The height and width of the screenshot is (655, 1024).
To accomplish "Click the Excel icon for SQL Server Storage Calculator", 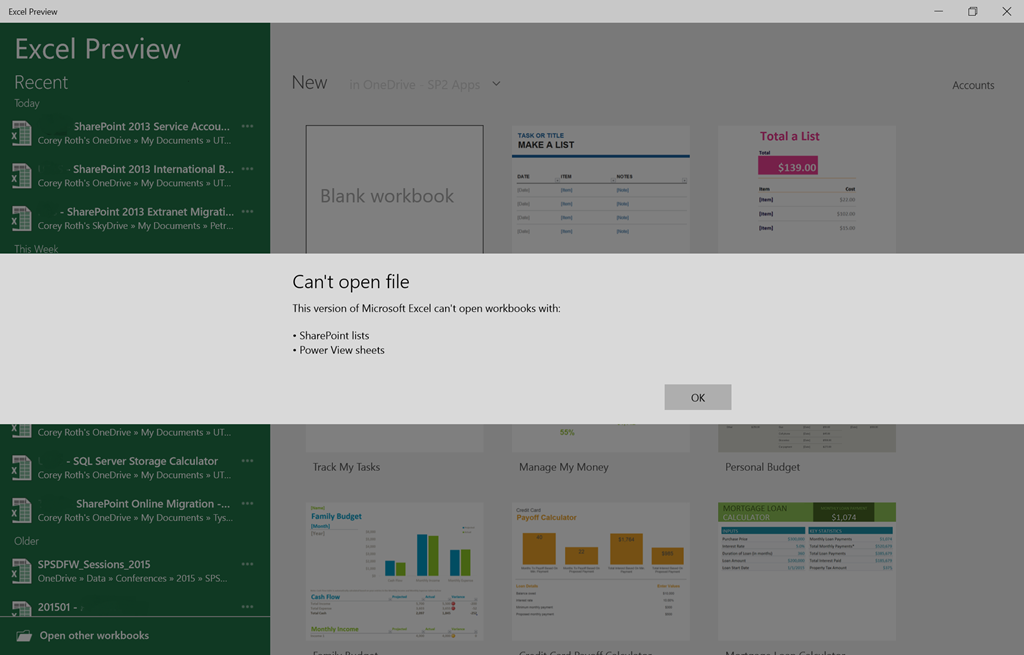I will point(21,468).
